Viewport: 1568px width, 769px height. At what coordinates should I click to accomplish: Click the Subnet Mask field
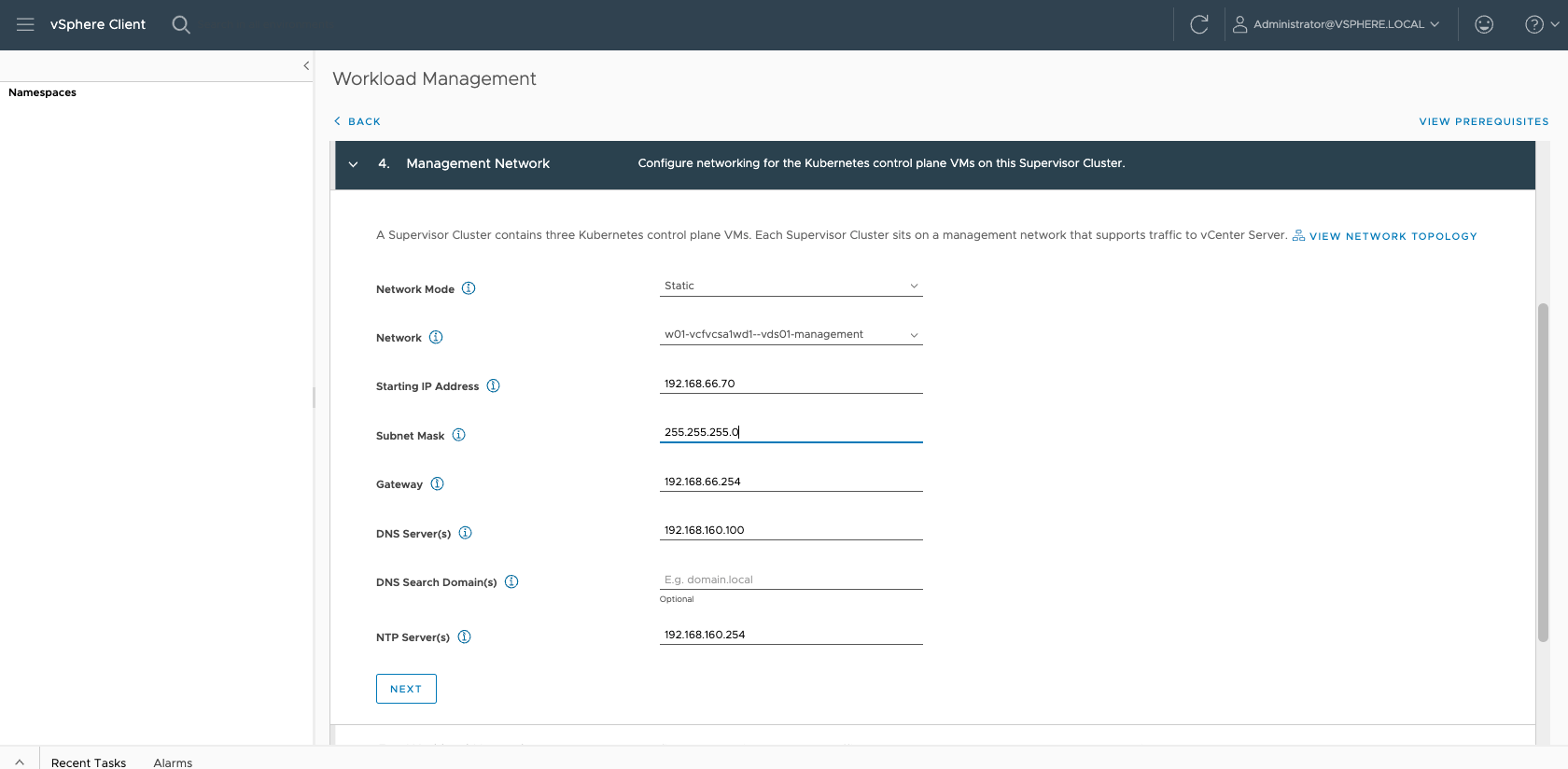click(x=791, y=432)
